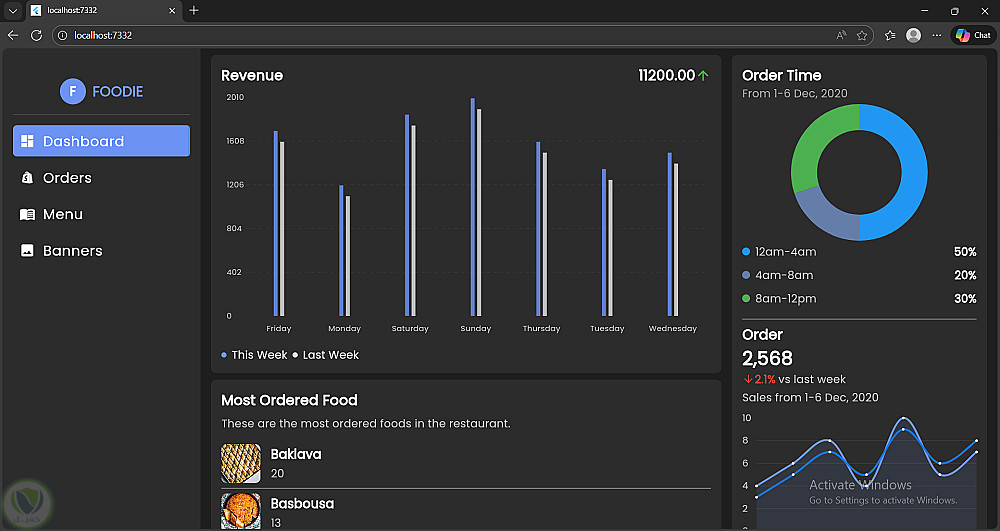
Task: Click the Menu book icon
Action: click(x=28, y=214)
